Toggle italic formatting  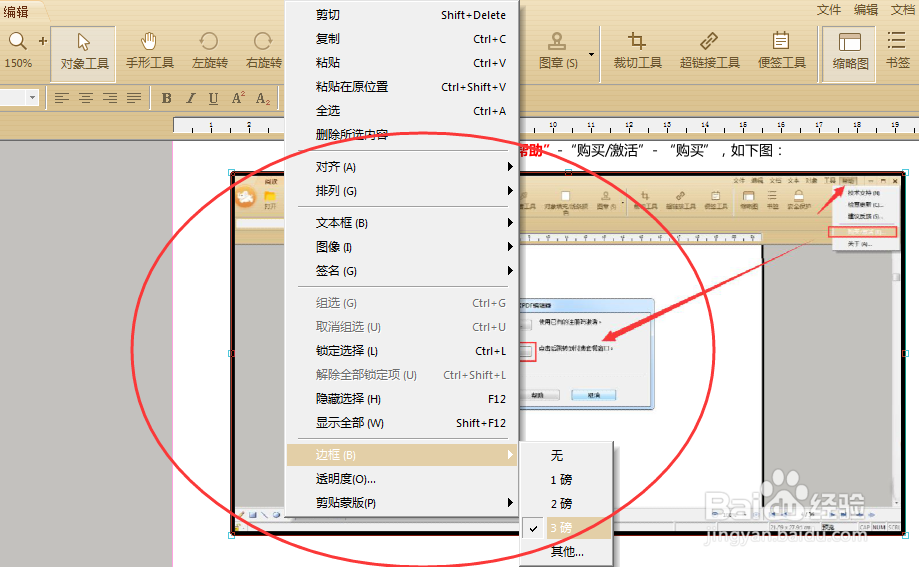point(190,98)
